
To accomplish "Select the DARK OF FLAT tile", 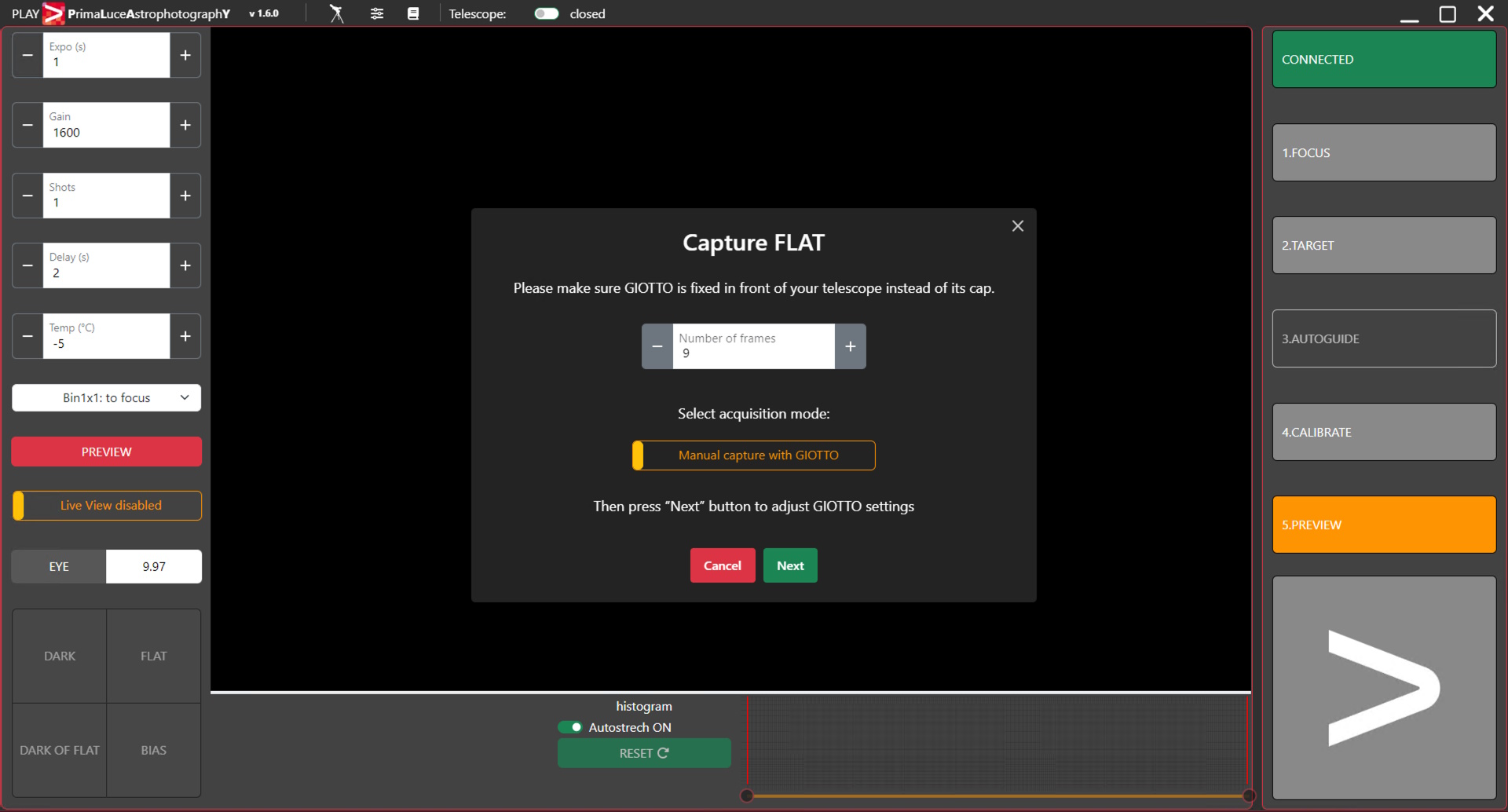I will [60, 750].
